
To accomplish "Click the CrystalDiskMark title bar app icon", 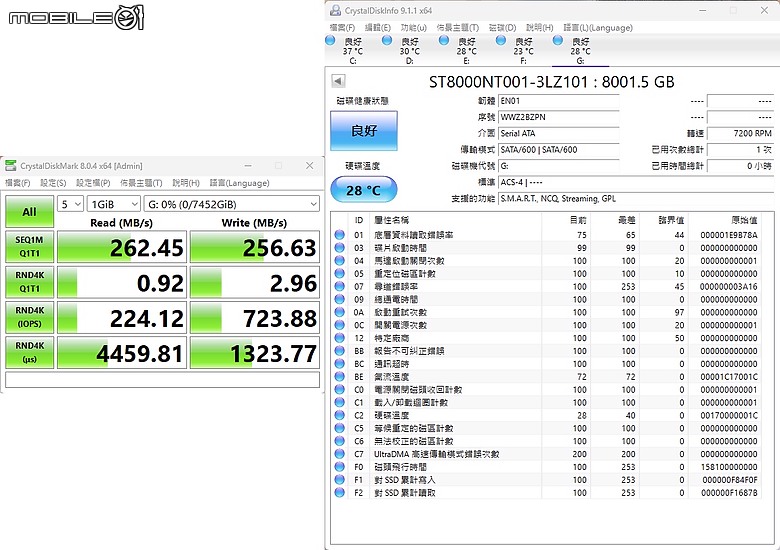I will coord(10,166).
